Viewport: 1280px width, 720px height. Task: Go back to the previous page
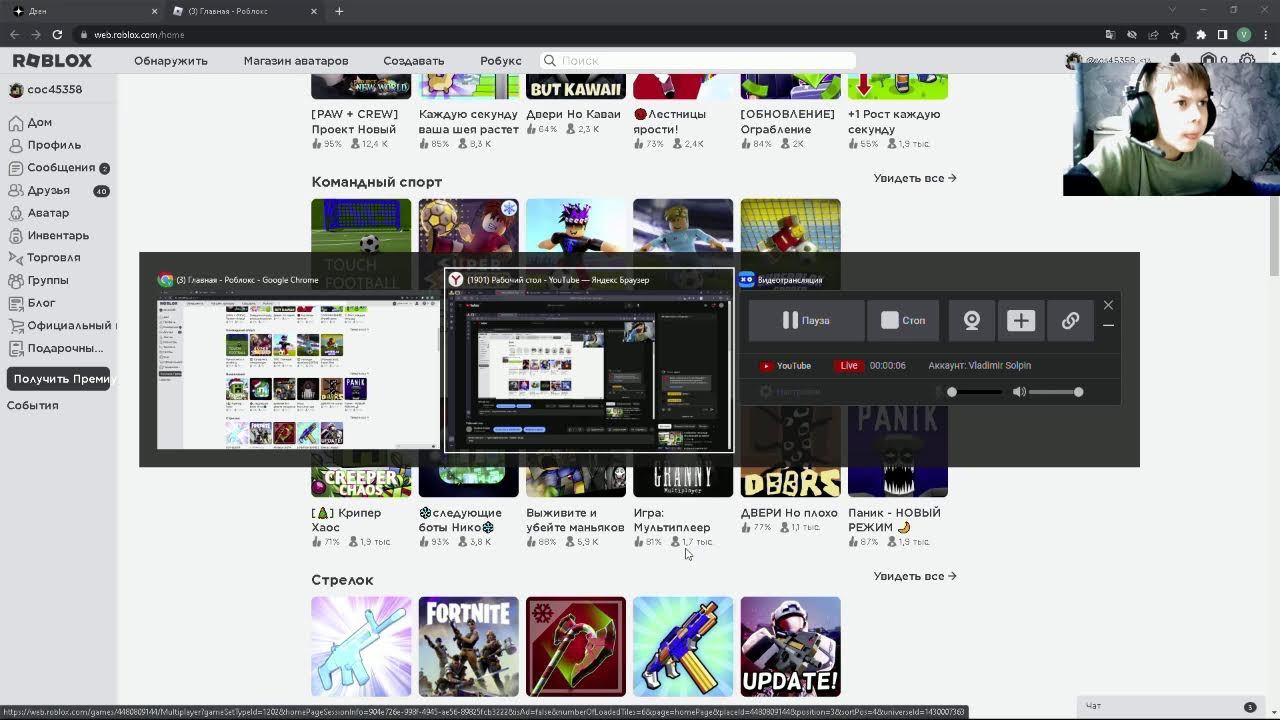click(x=14, y=35)
